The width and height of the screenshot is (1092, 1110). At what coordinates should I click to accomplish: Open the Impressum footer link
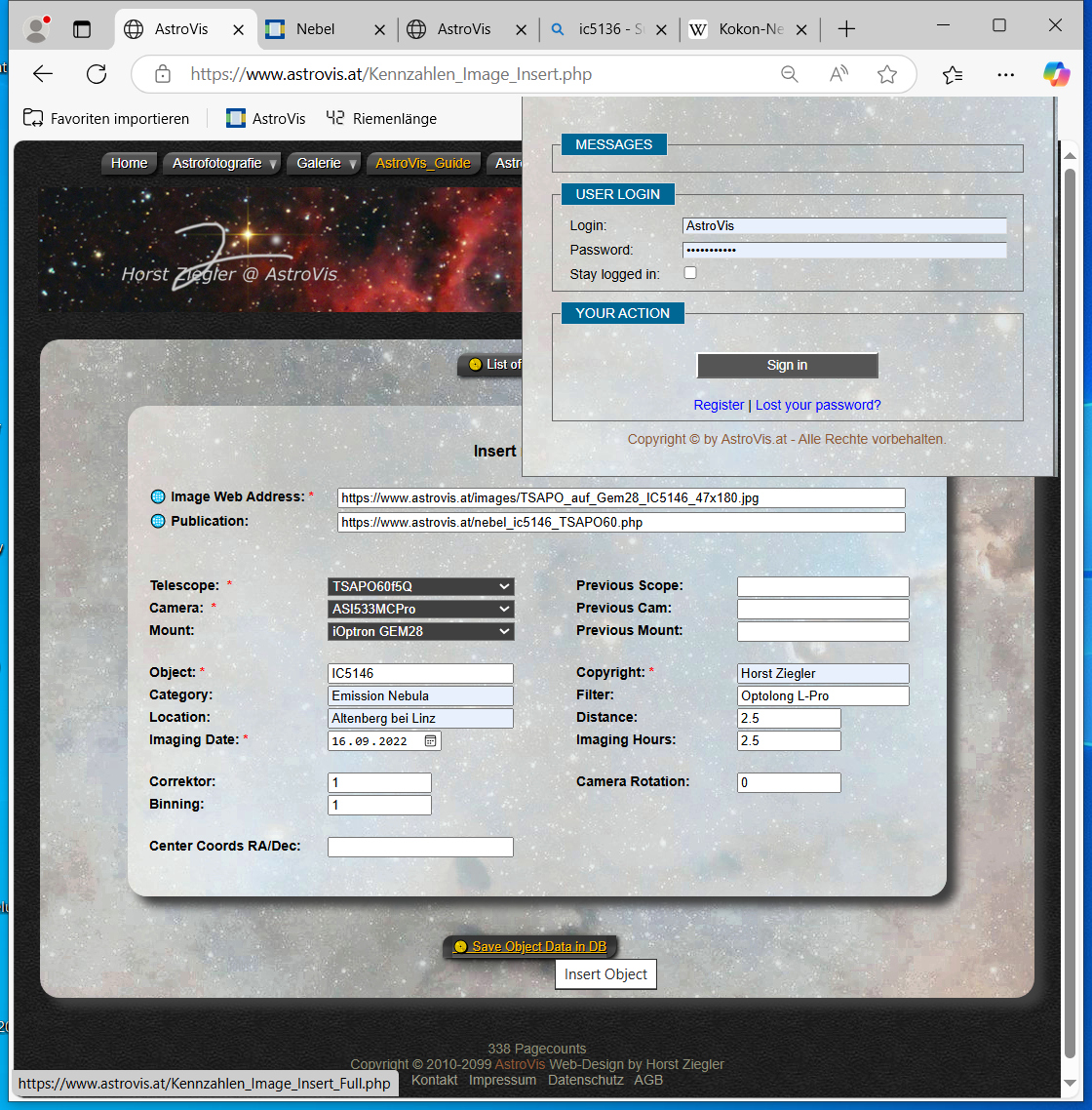tap(502, 1081)
